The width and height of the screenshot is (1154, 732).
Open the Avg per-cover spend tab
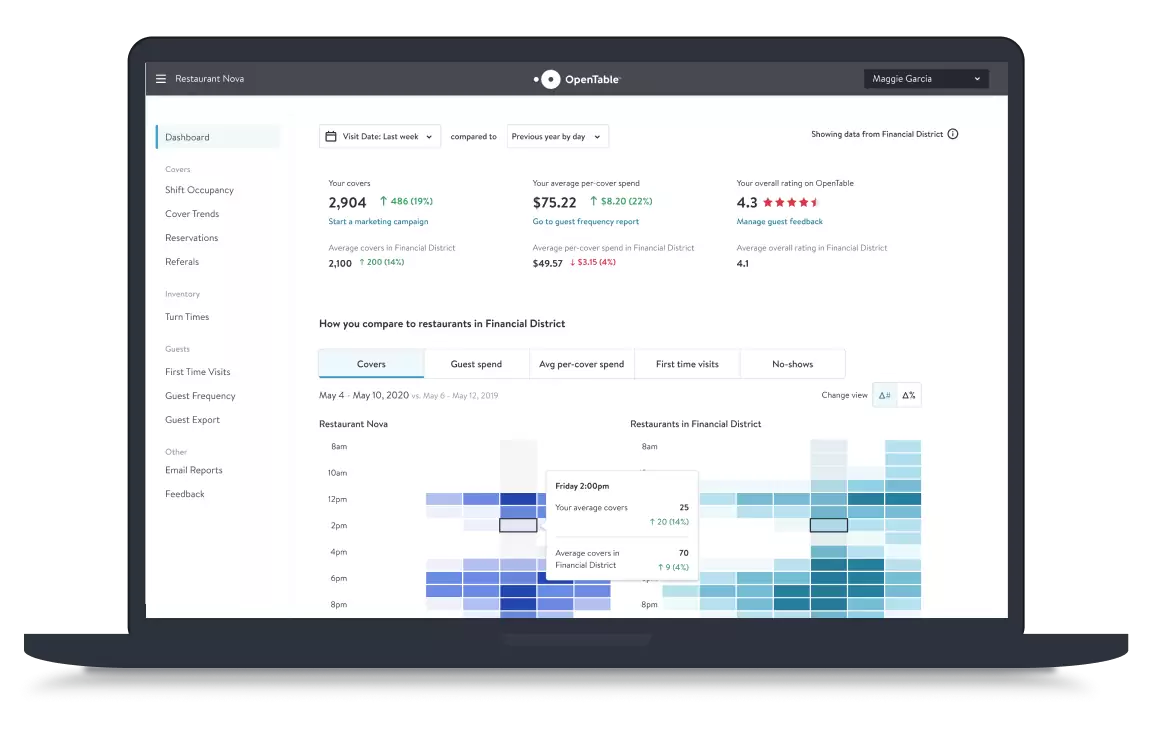coord(581,364)
